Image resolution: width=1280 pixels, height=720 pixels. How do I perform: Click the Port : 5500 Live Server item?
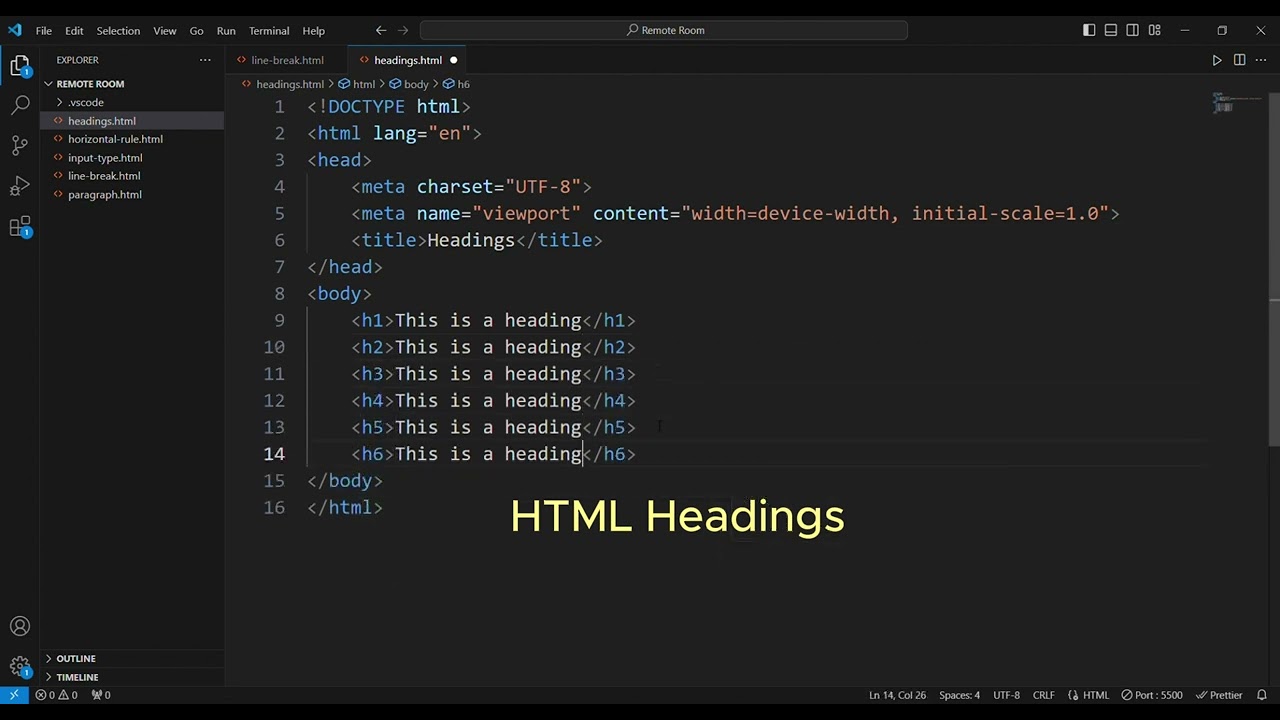tap(1152, 695)
